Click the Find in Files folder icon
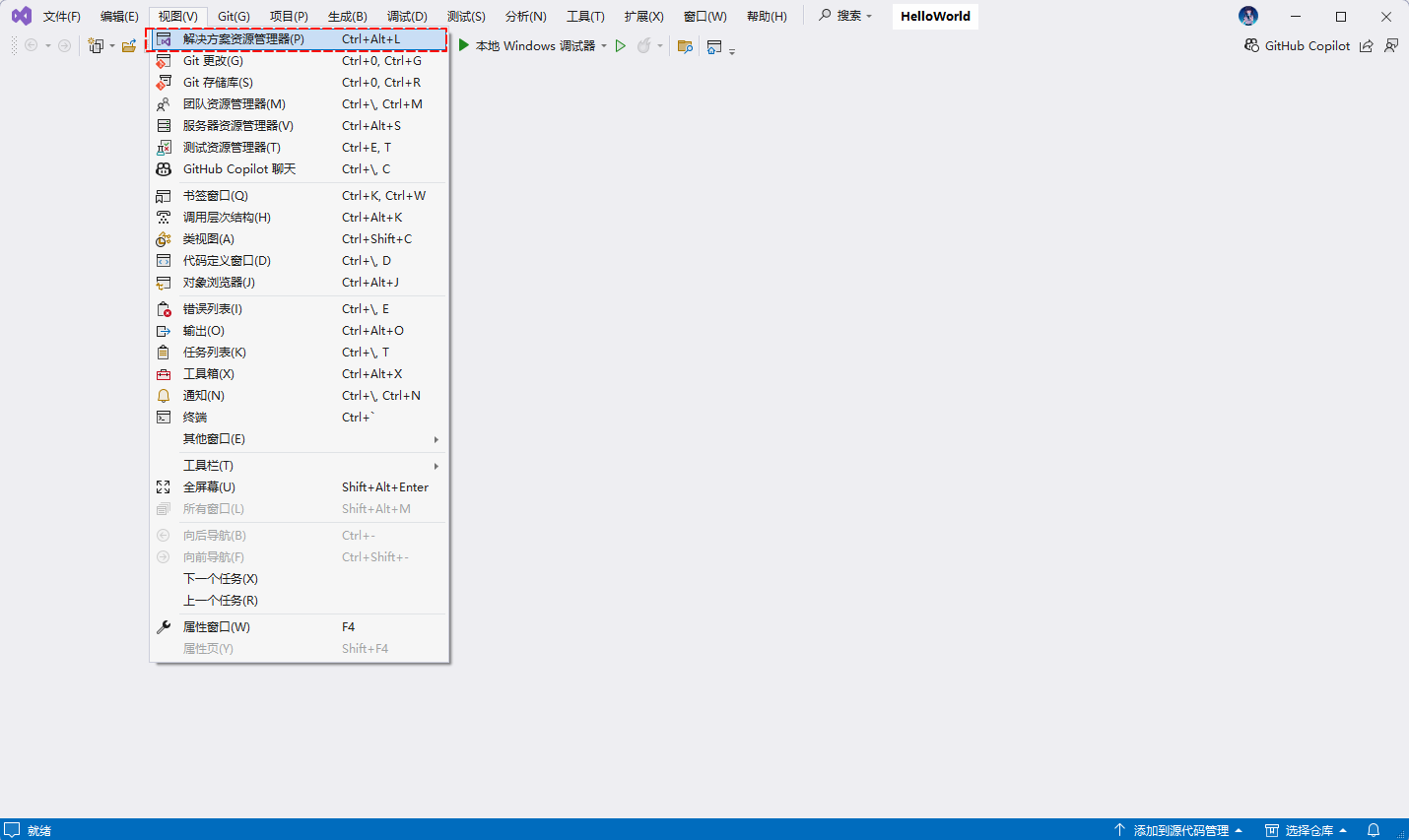1409x840 pixels. [x=685, y=46]
